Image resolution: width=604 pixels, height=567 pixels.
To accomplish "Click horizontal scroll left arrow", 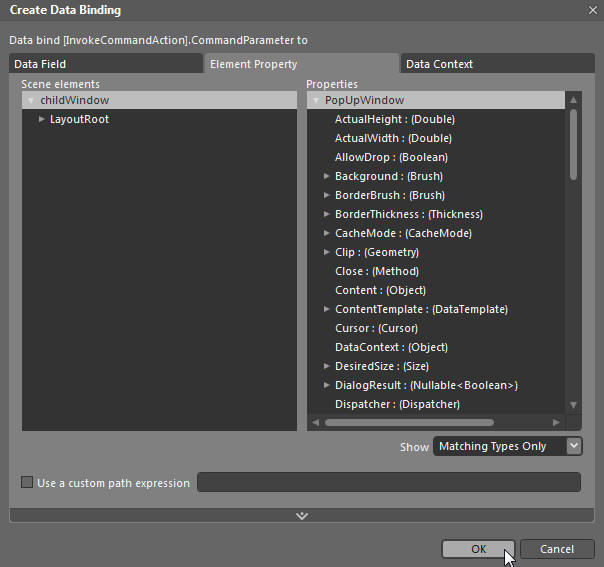I will coord(315,423).
